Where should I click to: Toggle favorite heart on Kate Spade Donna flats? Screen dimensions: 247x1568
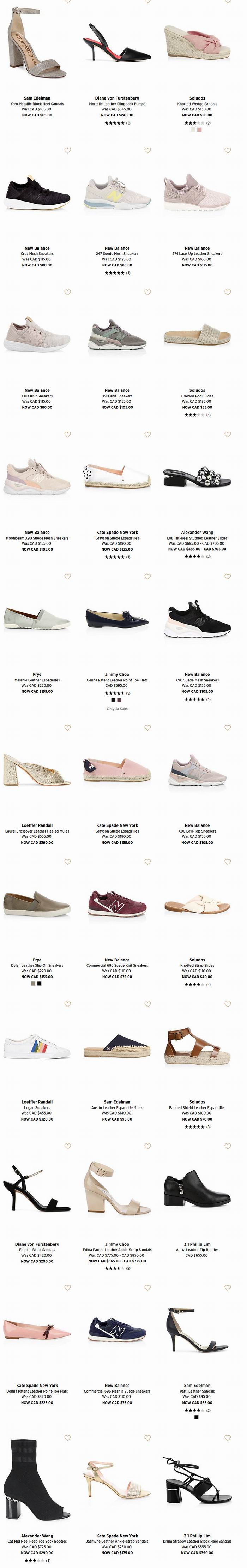(67, 1288)
